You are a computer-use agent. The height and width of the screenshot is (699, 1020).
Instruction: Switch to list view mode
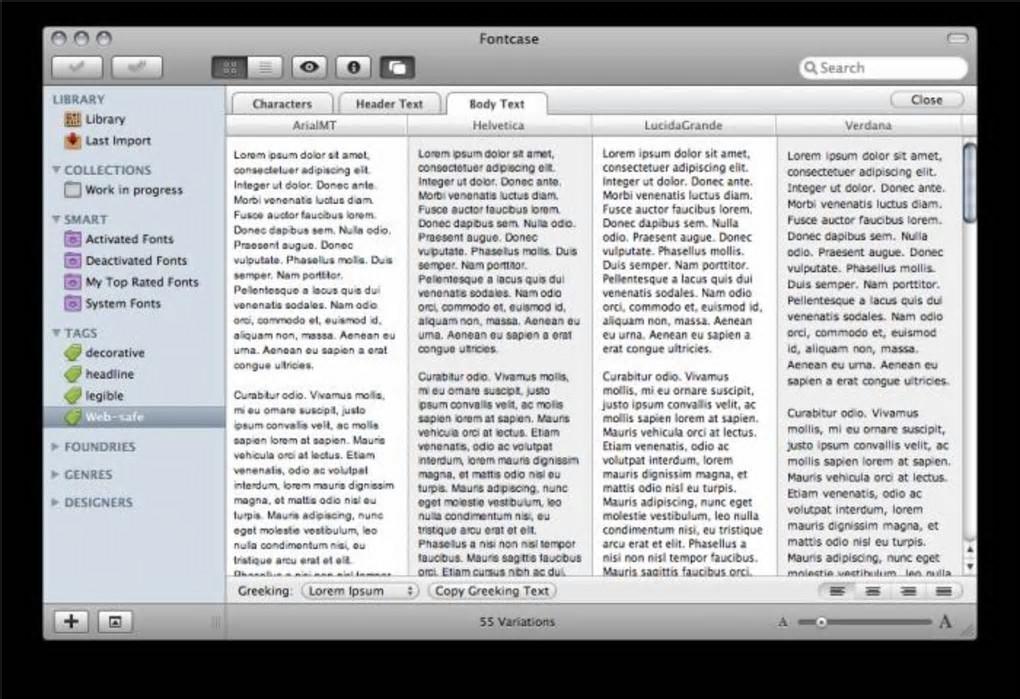tap(265, 67)
